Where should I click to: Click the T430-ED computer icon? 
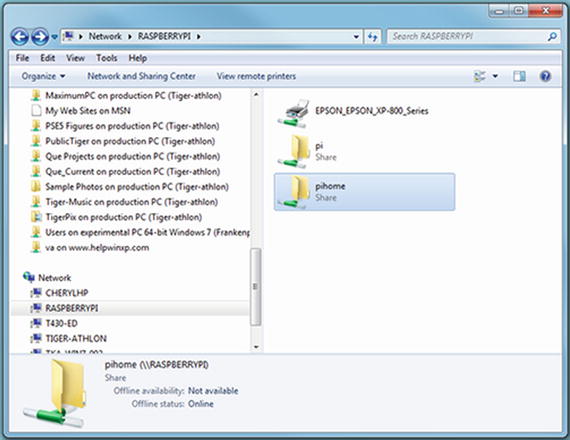click(36, 323)
